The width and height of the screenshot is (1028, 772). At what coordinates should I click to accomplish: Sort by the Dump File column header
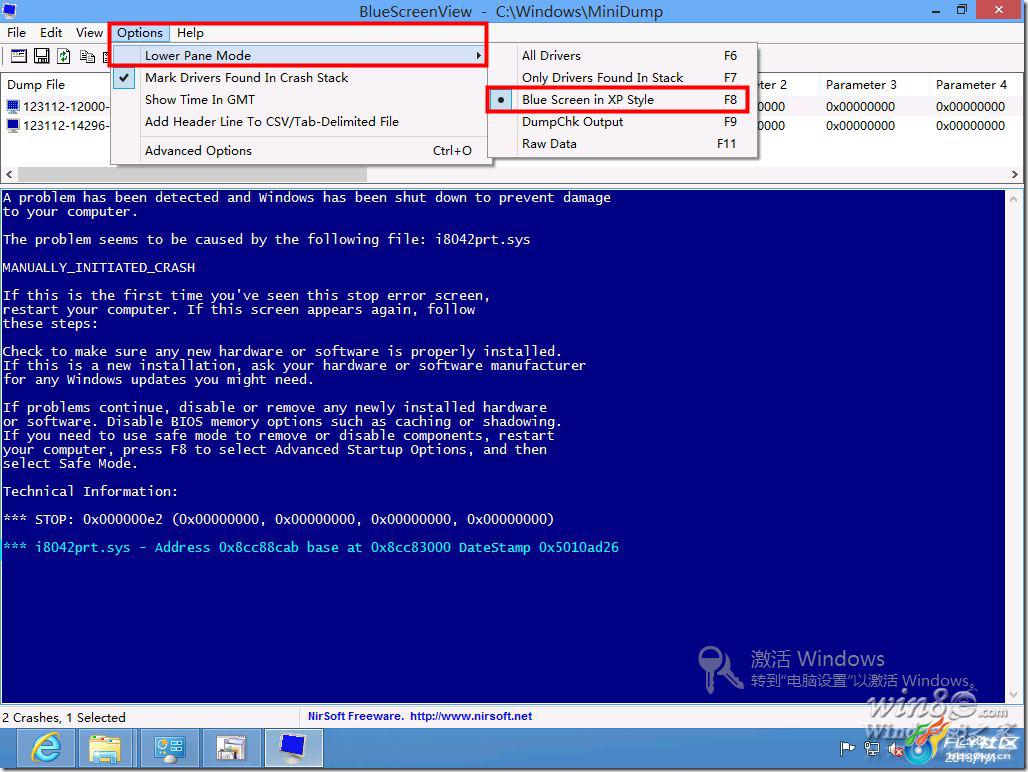point(56,85)
